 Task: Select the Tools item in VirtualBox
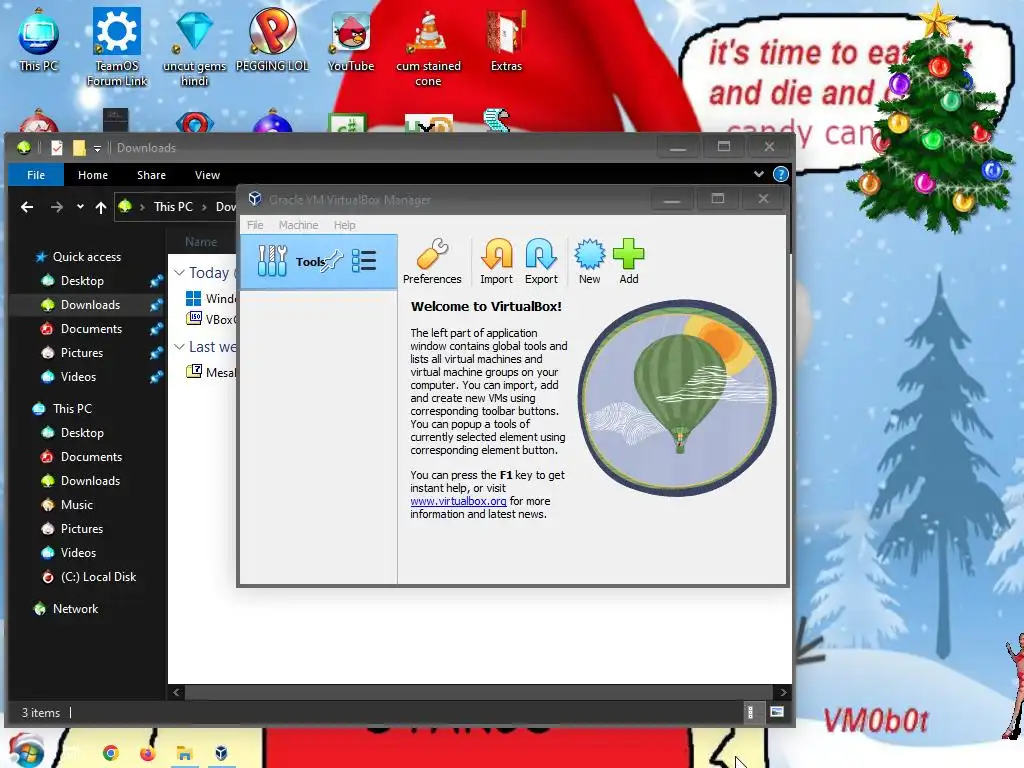point(319,262)
